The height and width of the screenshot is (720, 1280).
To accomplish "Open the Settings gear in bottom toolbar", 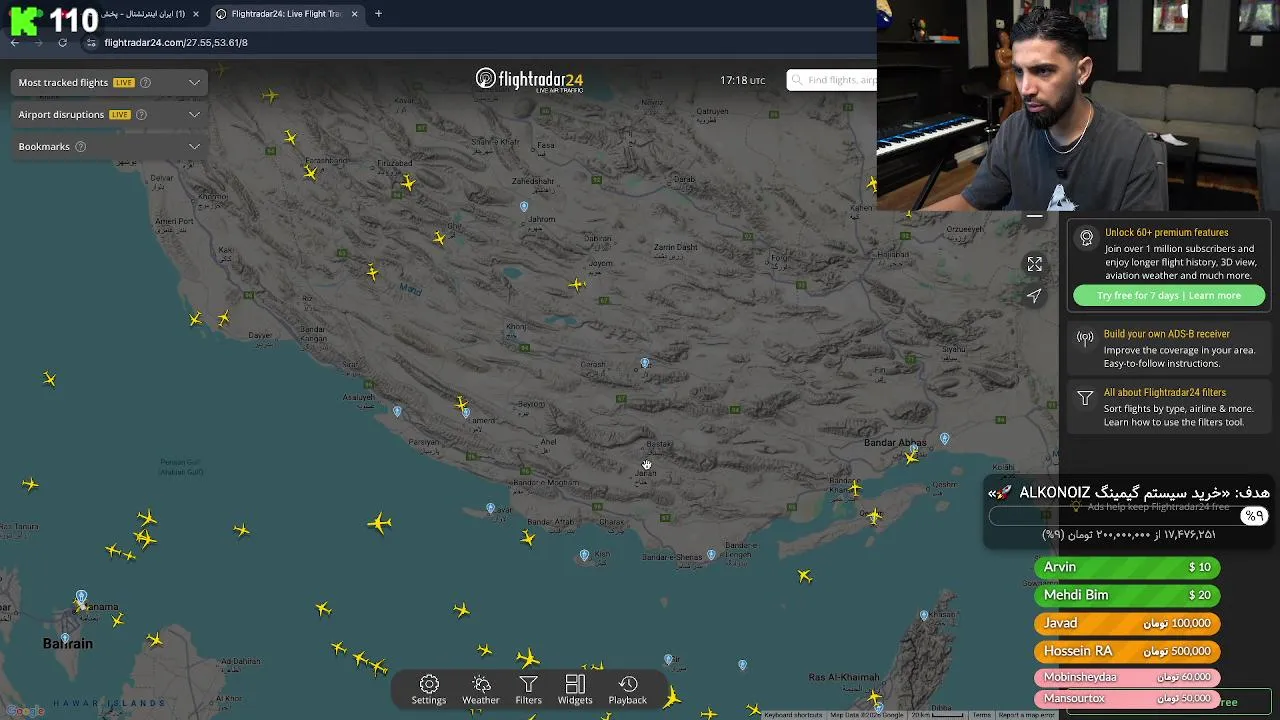I will click(428, 690).
